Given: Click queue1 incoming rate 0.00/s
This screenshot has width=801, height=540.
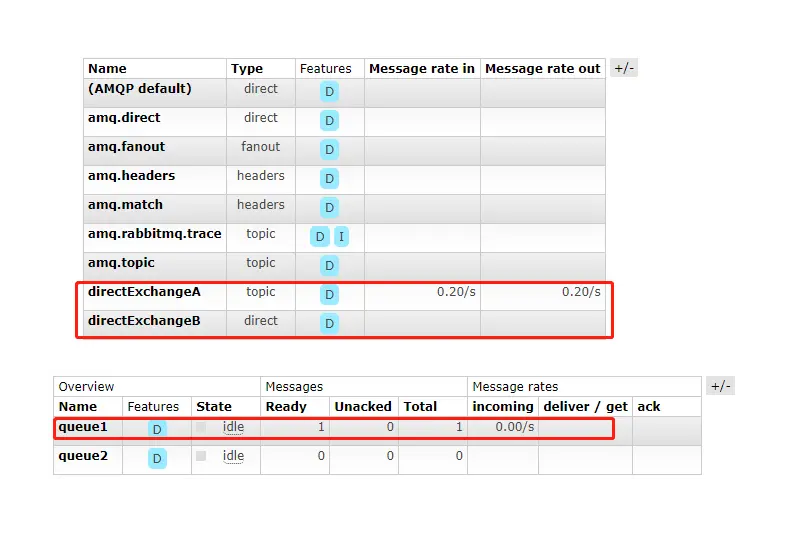Looking at the screenshot, I should [x=514, y=427].
